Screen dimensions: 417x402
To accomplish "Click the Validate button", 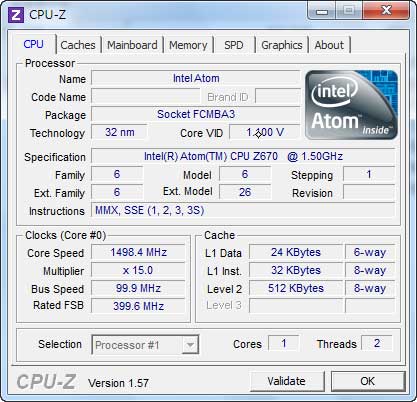I will point(287,381).
